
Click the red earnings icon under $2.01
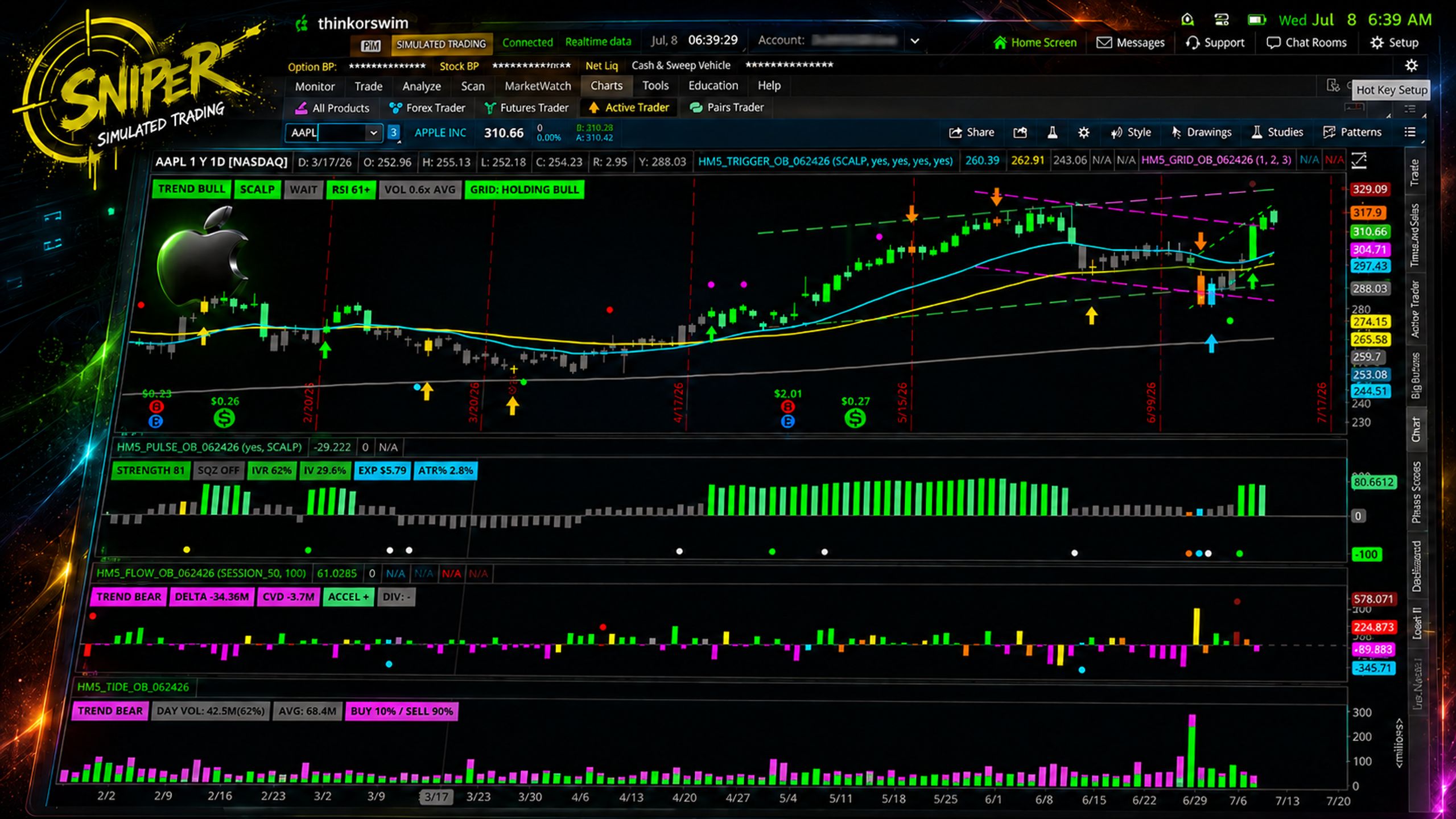pos(787,407)
